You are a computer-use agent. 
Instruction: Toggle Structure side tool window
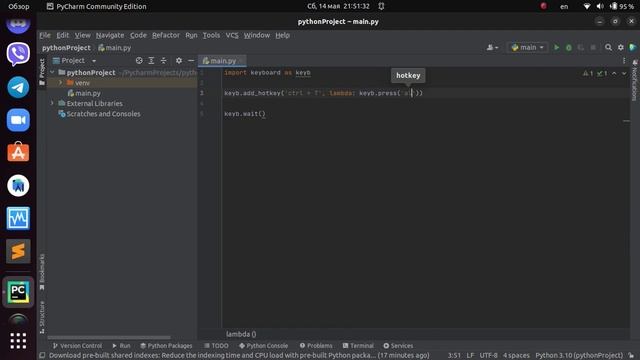(42, 317)
